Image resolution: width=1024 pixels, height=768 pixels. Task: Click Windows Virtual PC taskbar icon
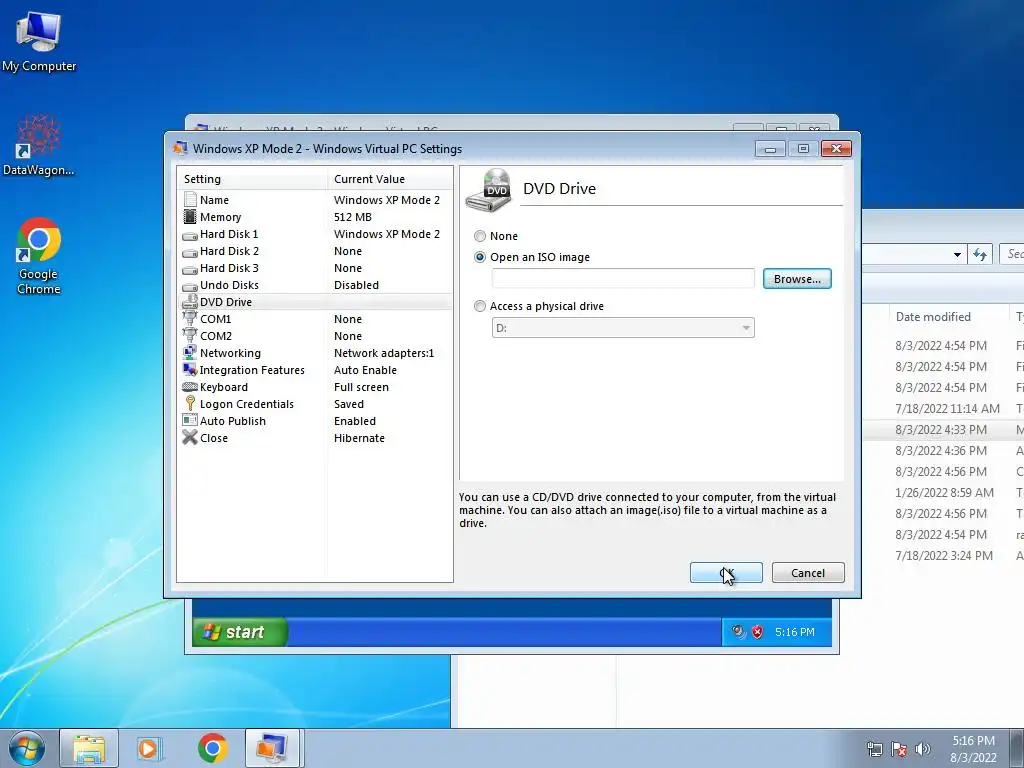pos(272,748)
